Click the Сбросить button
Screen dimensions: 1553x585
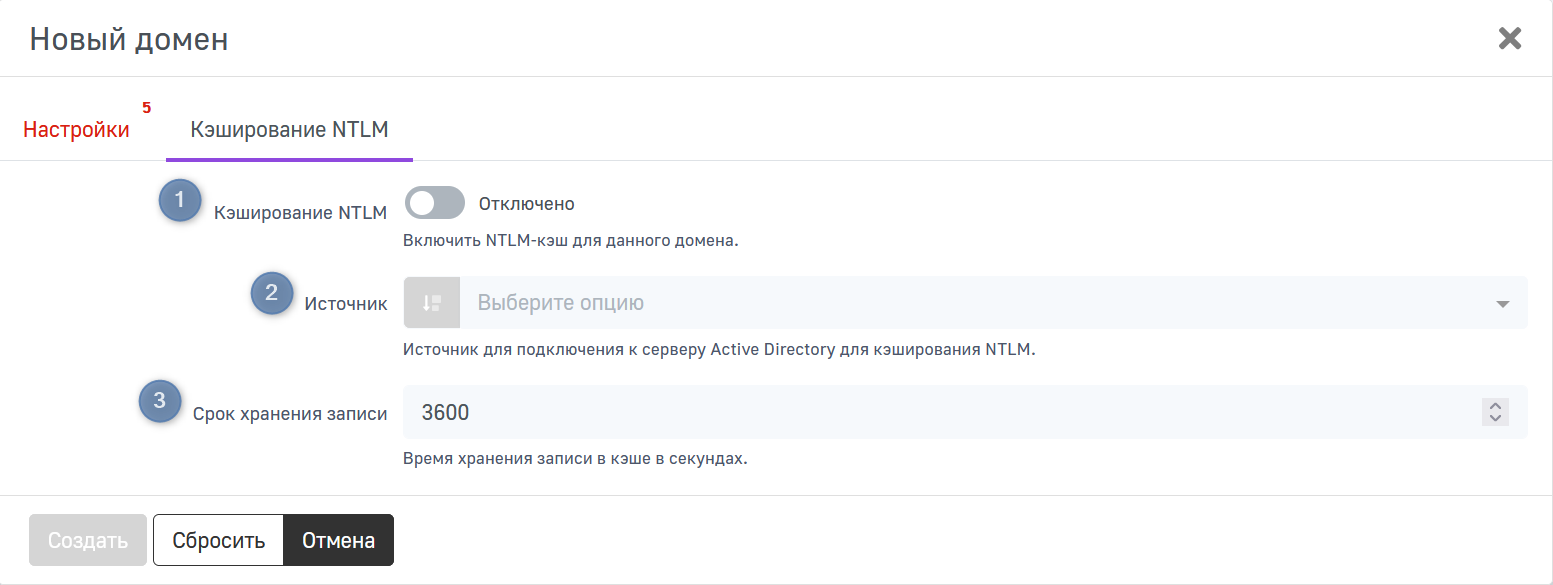[218, 541]
